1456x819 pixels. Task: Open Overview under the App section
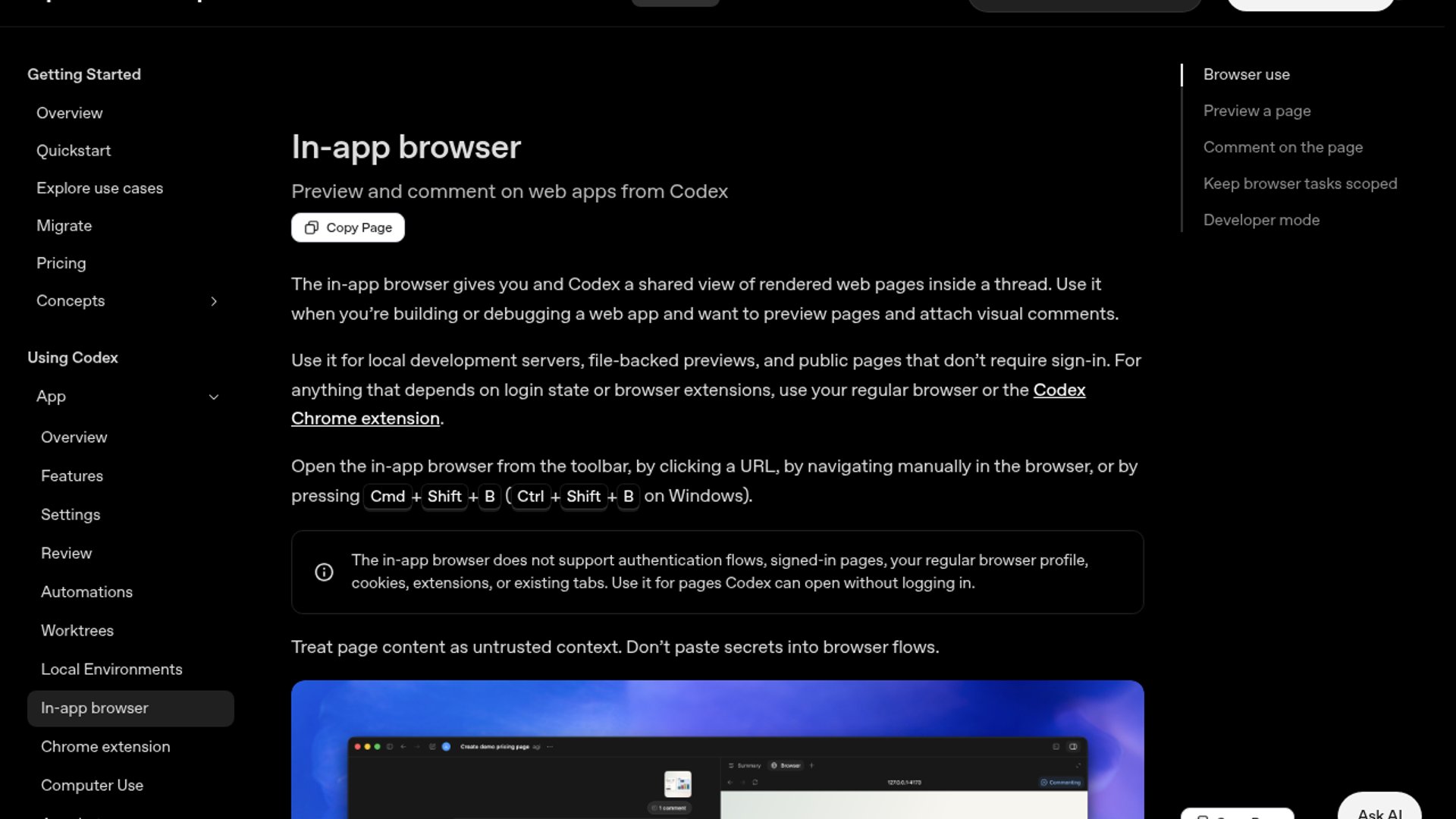tap(74, 438)
